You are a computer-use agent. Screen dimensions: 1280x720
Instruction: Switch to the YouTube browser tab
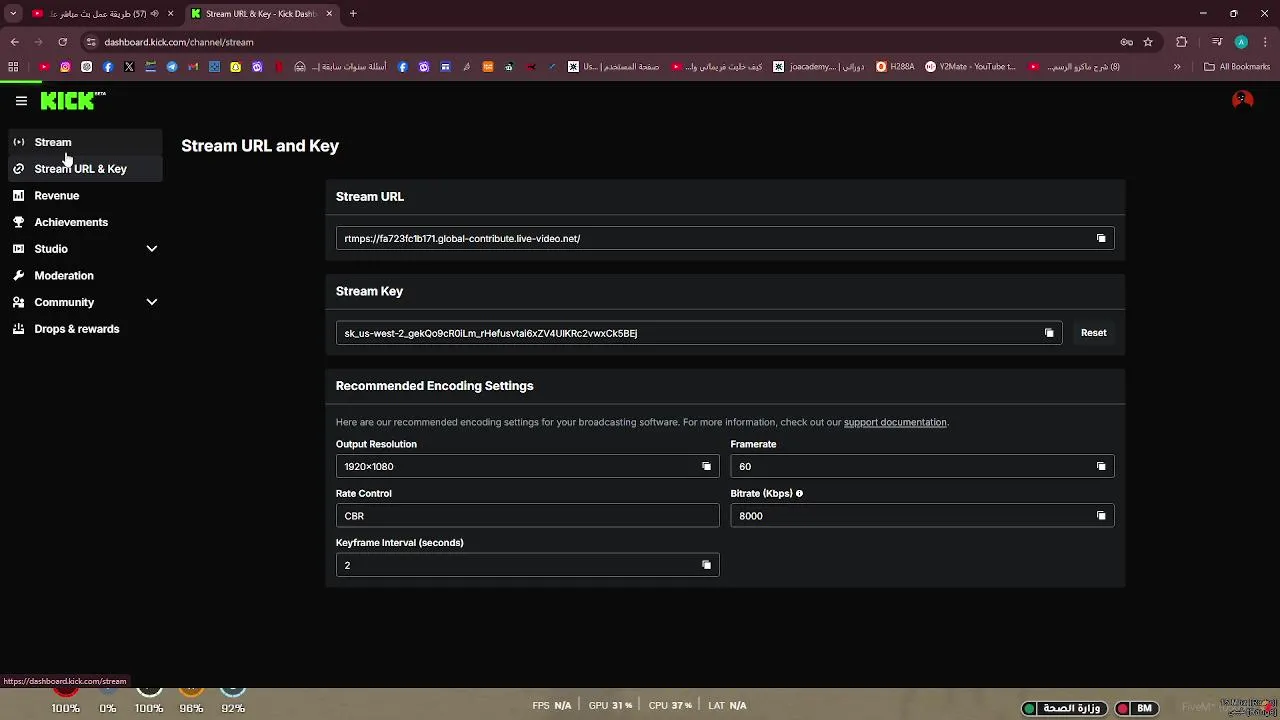(101, 14)
